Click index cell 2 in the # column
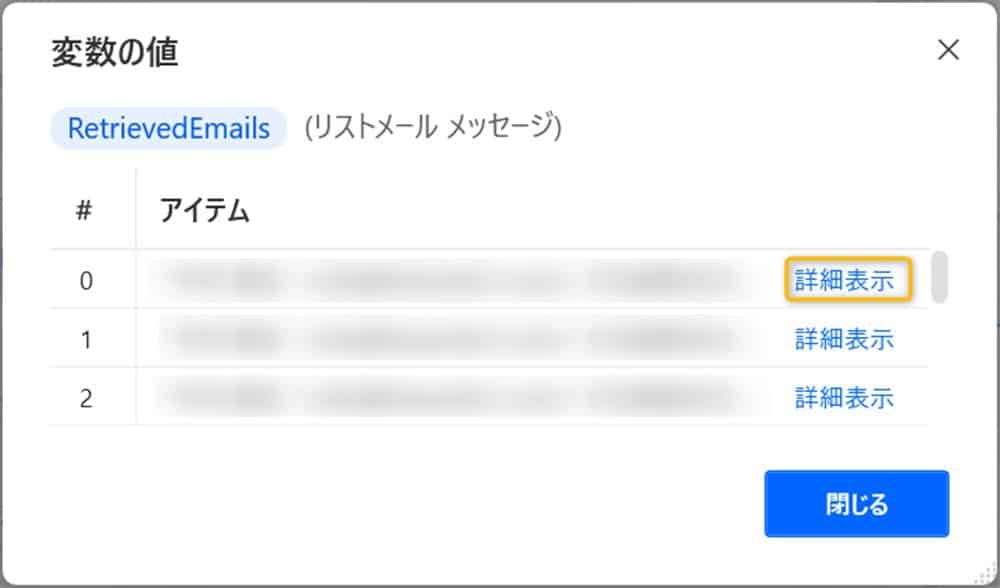 pos(86,398)
